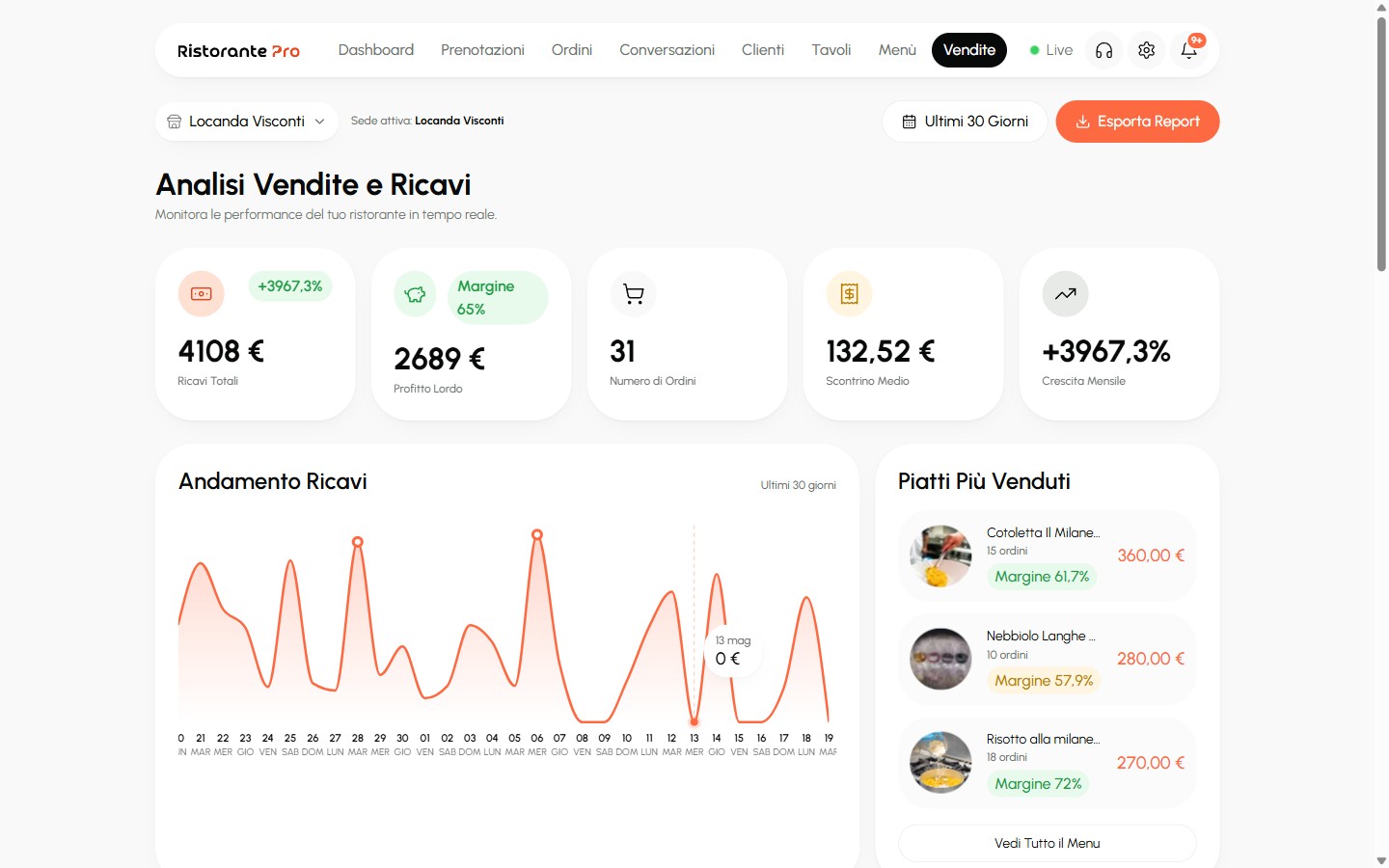1389x868 pixels.
Task: Click the Sede attiva: Locanda Visconti label
Action: pos(427,121)
